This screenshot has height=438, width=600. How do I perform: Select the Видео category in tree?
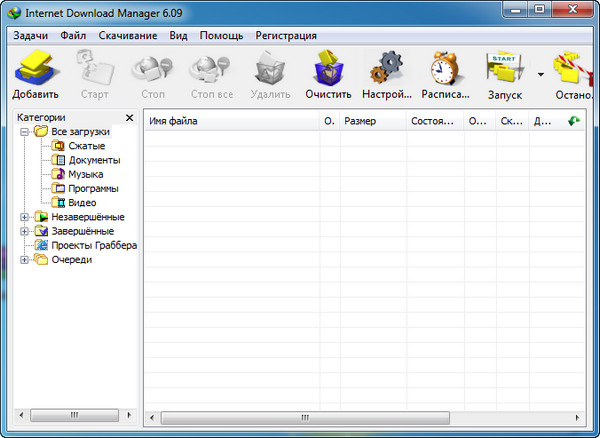point(82,202)
